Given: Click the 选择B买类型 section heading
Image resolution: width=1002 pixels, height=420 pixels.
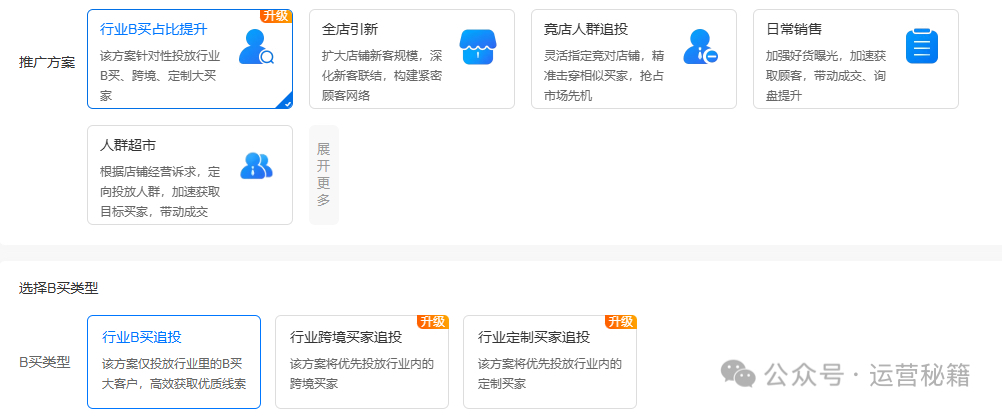Looking at the screenshot, I should (x=59, y=288).
